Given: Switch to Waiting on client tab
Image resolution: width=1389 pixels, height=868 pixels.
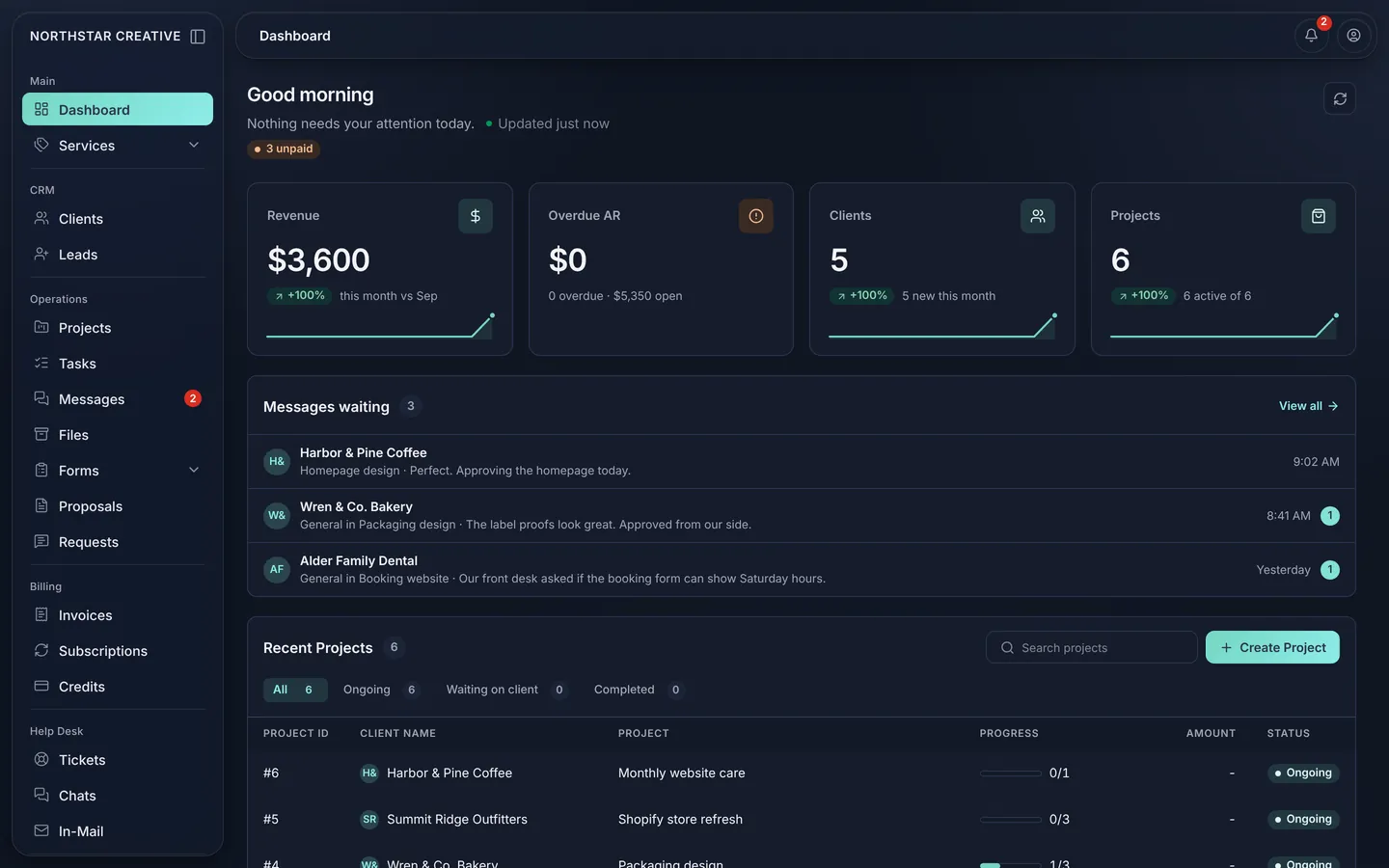Looking at the screenshot, I should pyautogui.click(x=506, y=690).
